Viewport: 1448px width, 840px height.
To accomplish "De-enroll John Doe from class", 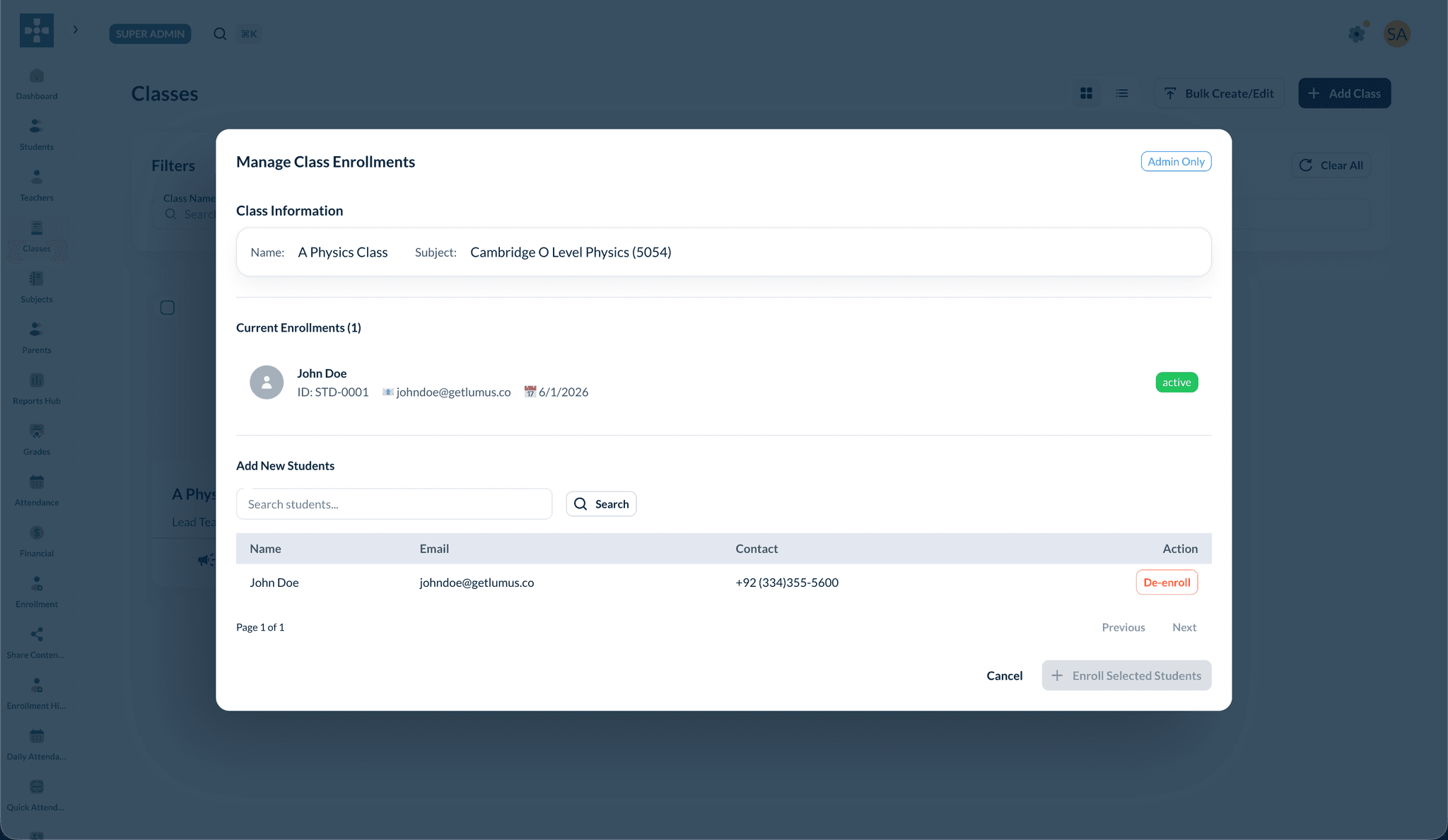I will [1167, 583].
